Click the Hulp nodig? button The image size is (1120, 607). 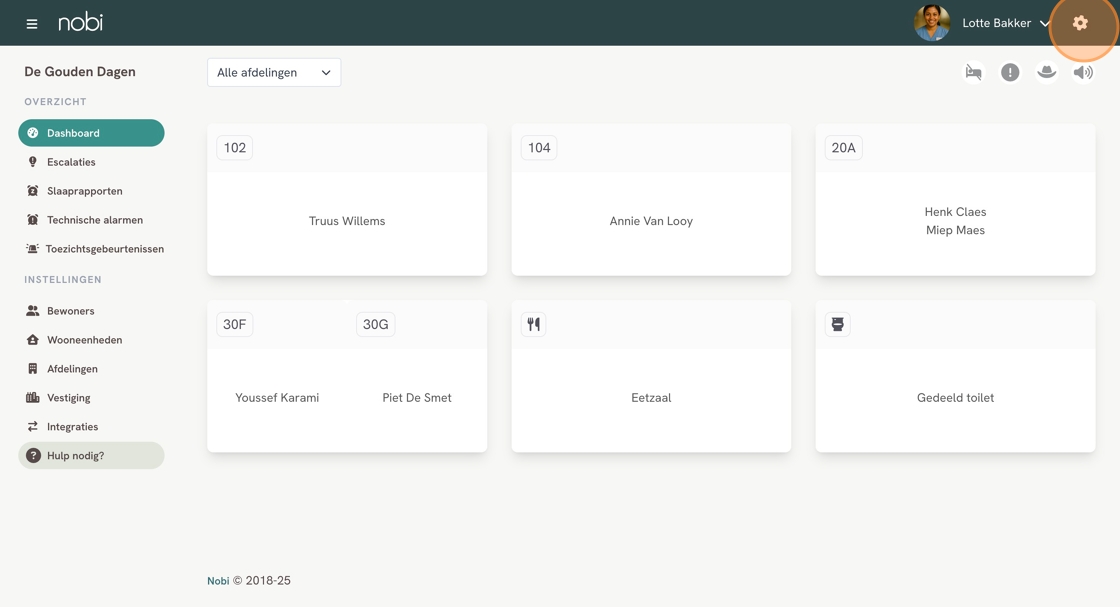[x=91, y=456]
